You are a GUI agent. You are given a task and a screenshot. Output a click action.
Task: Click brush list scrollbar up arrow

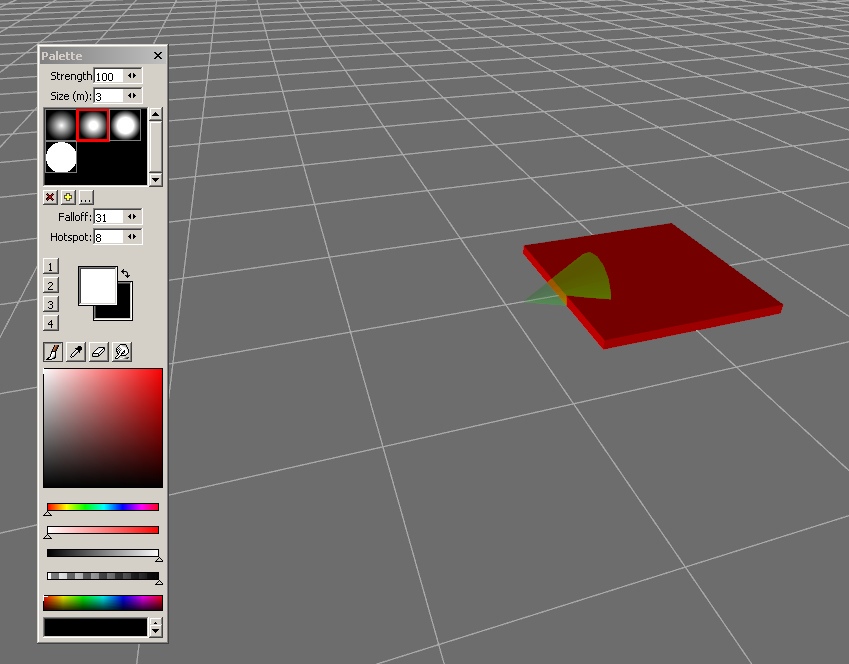[155, 114]
